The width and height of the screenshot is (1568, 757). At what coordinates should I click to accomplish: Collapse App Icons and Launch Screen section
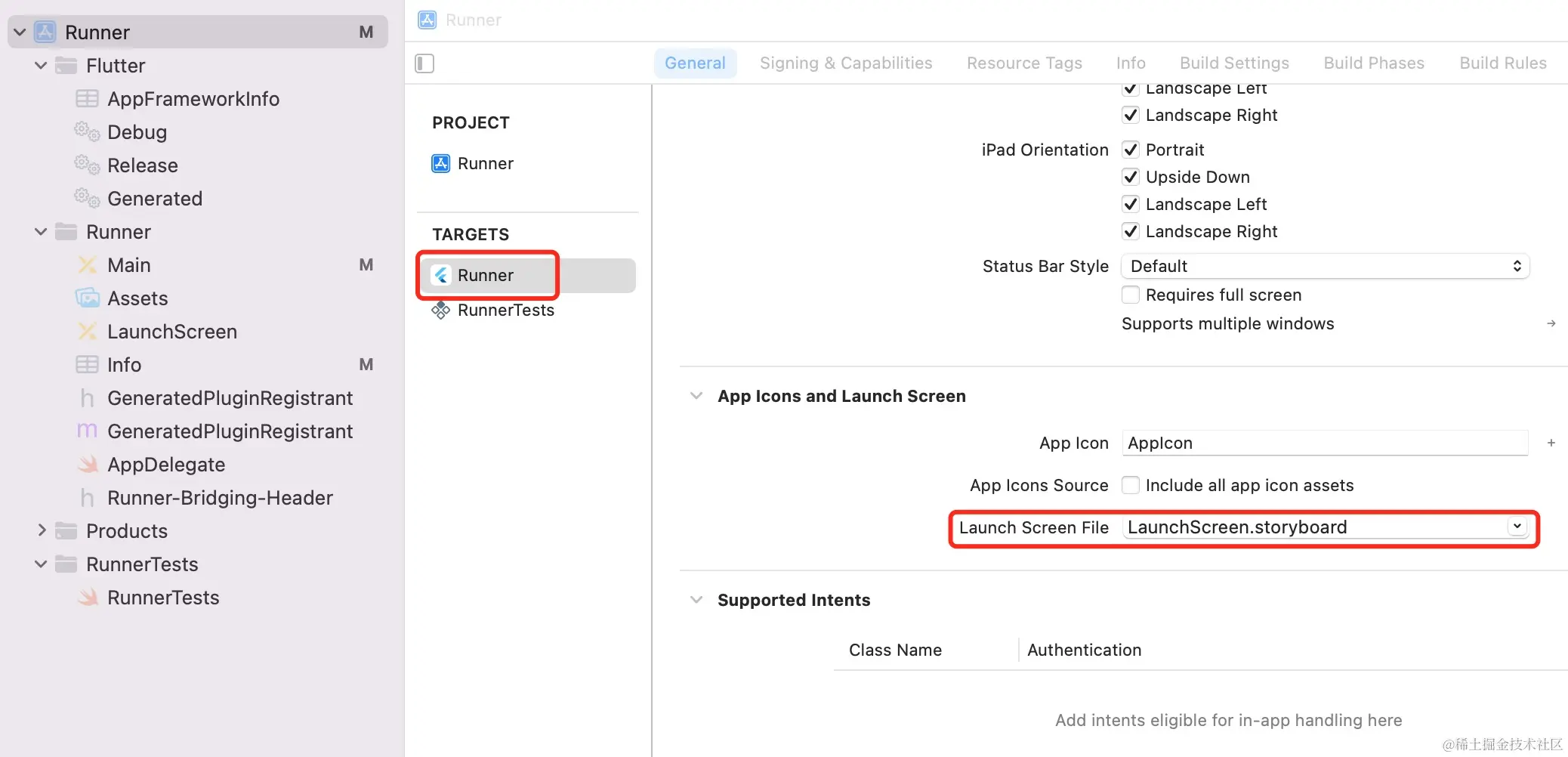(x=696, y=396)
